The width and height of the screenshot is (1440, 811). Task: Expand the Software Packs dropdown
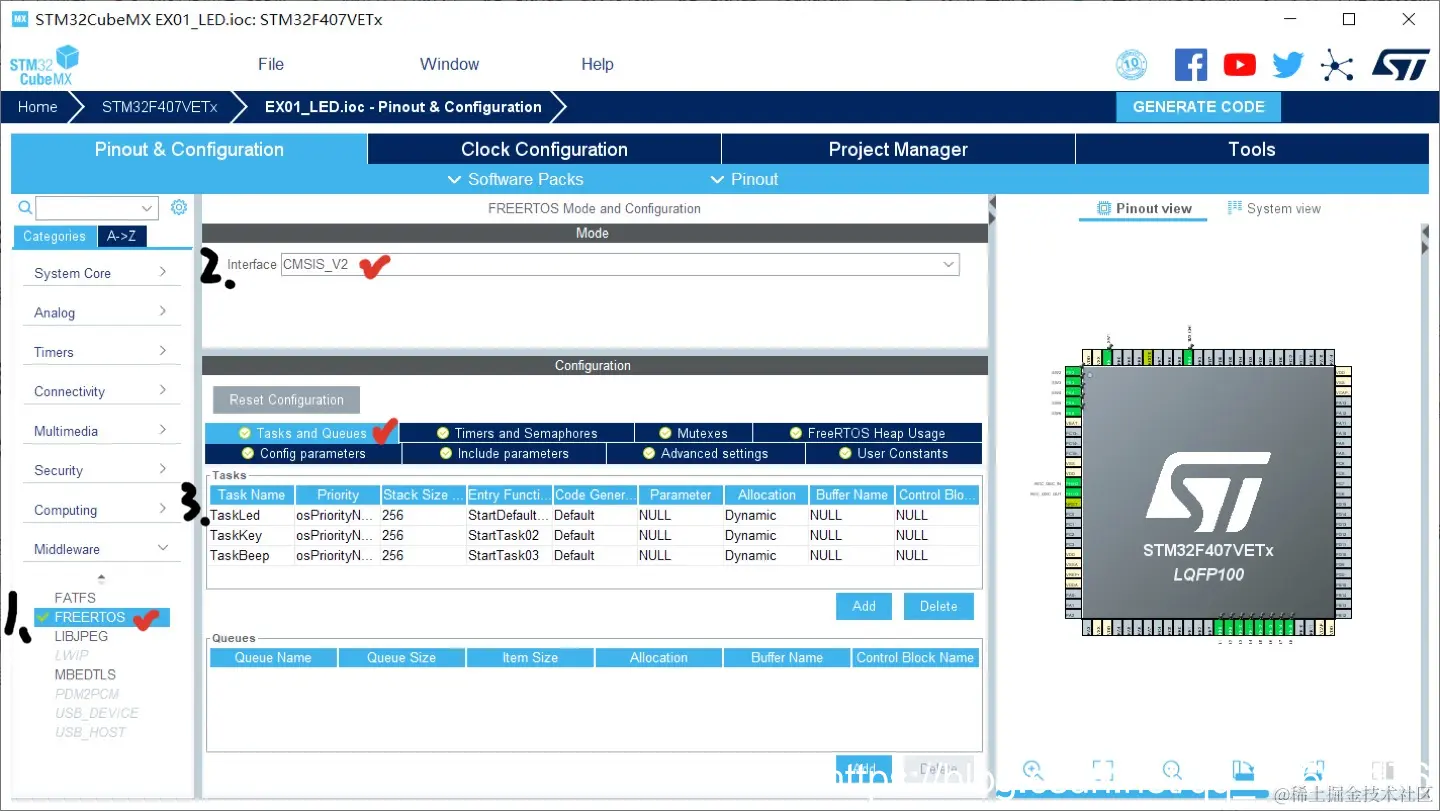(x=516, y=179)
